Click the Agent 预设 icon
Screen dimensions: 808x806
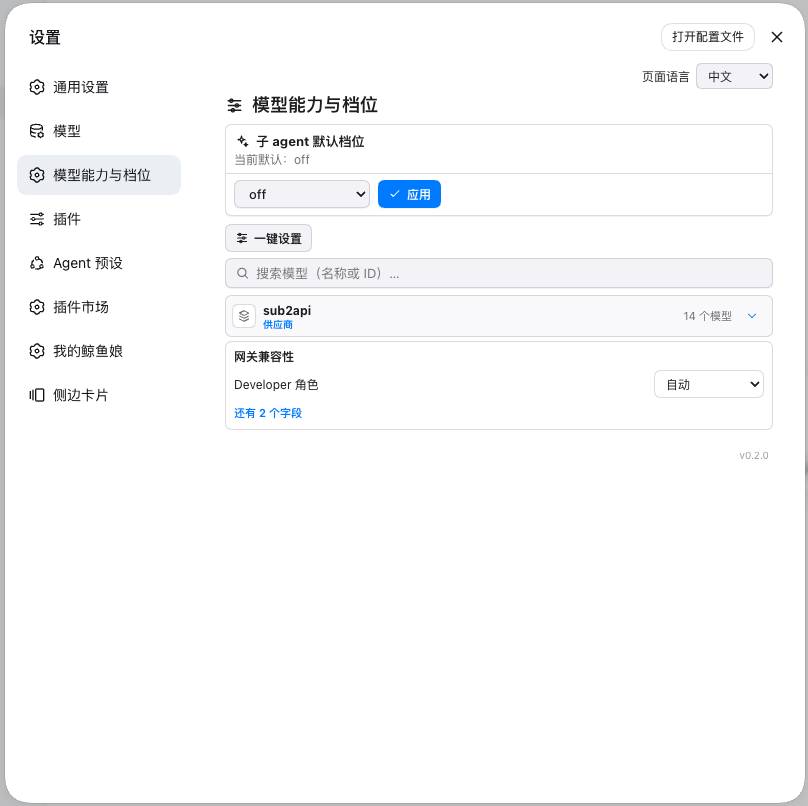click(37, 263)
